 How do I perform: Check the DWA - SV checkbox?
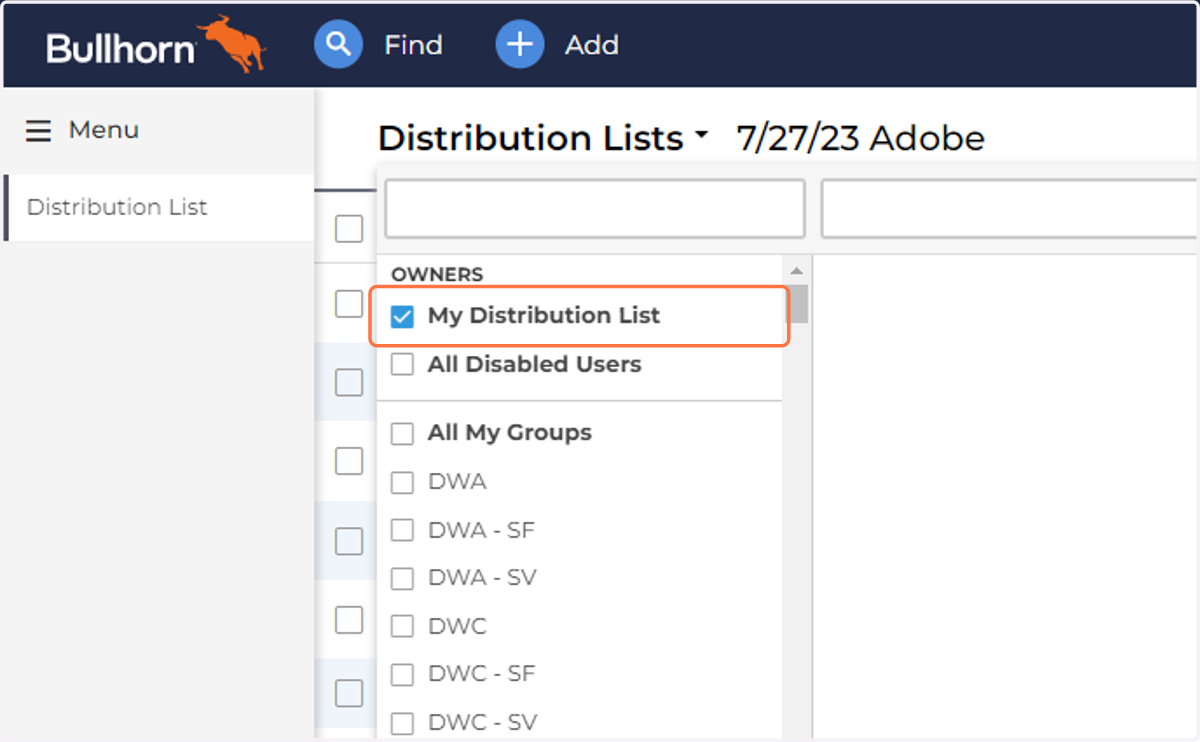point(402,578)
